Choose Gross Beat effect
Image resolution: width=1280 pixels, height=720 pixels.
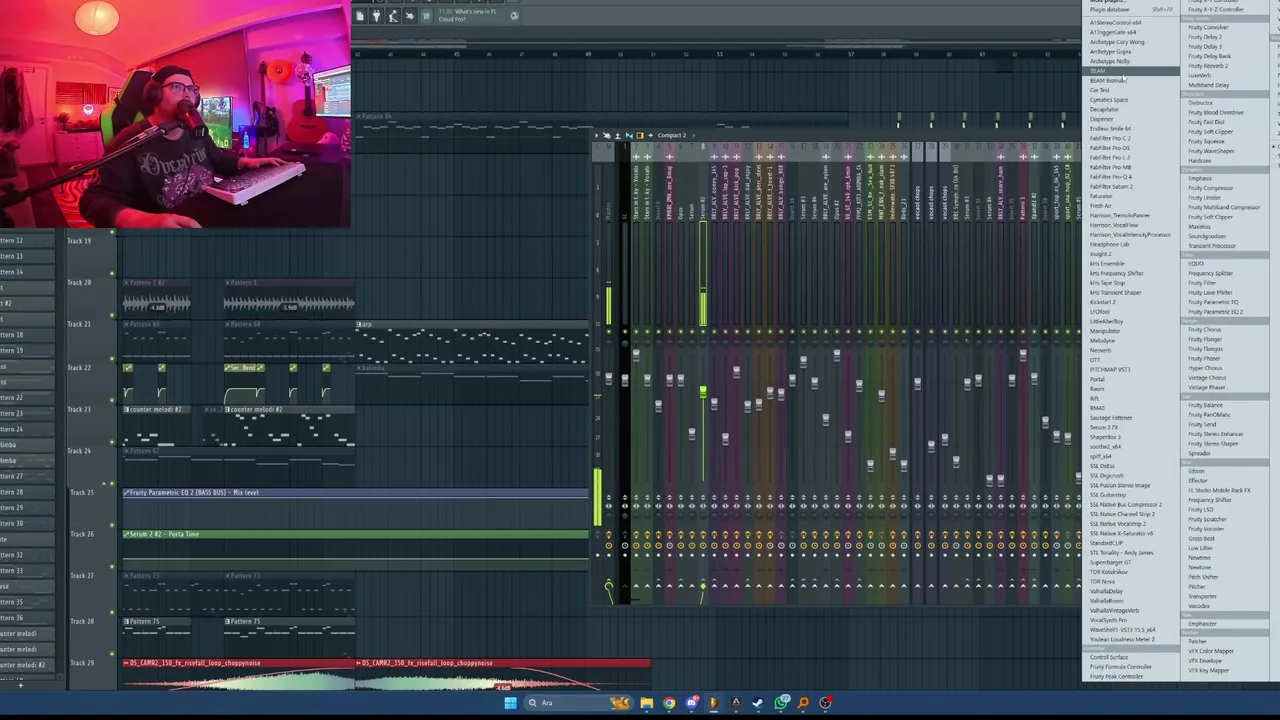tap(1201, 538)
